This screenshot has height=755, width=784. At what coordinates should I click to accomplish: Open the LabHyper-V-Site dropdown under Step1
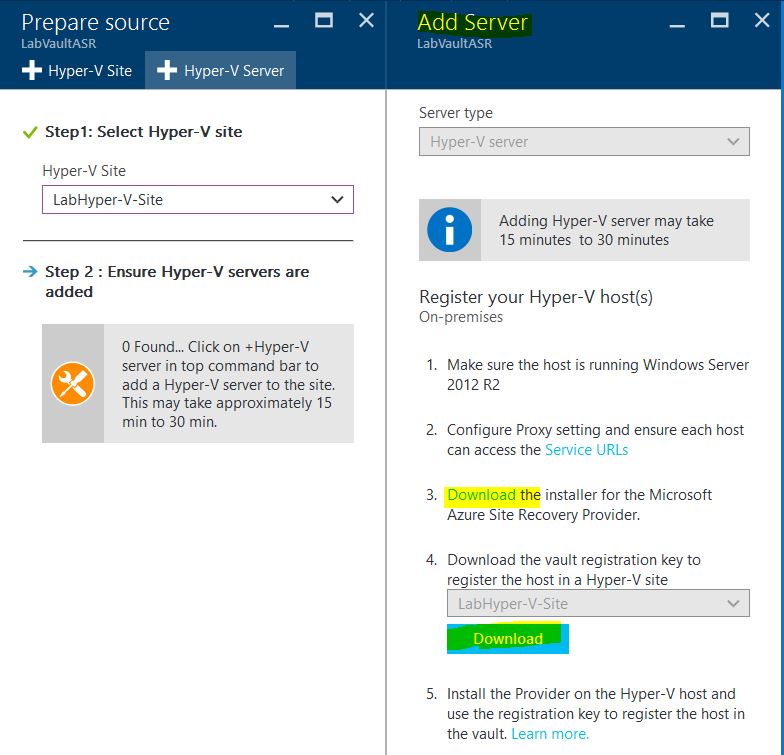(x=198, y=200)
